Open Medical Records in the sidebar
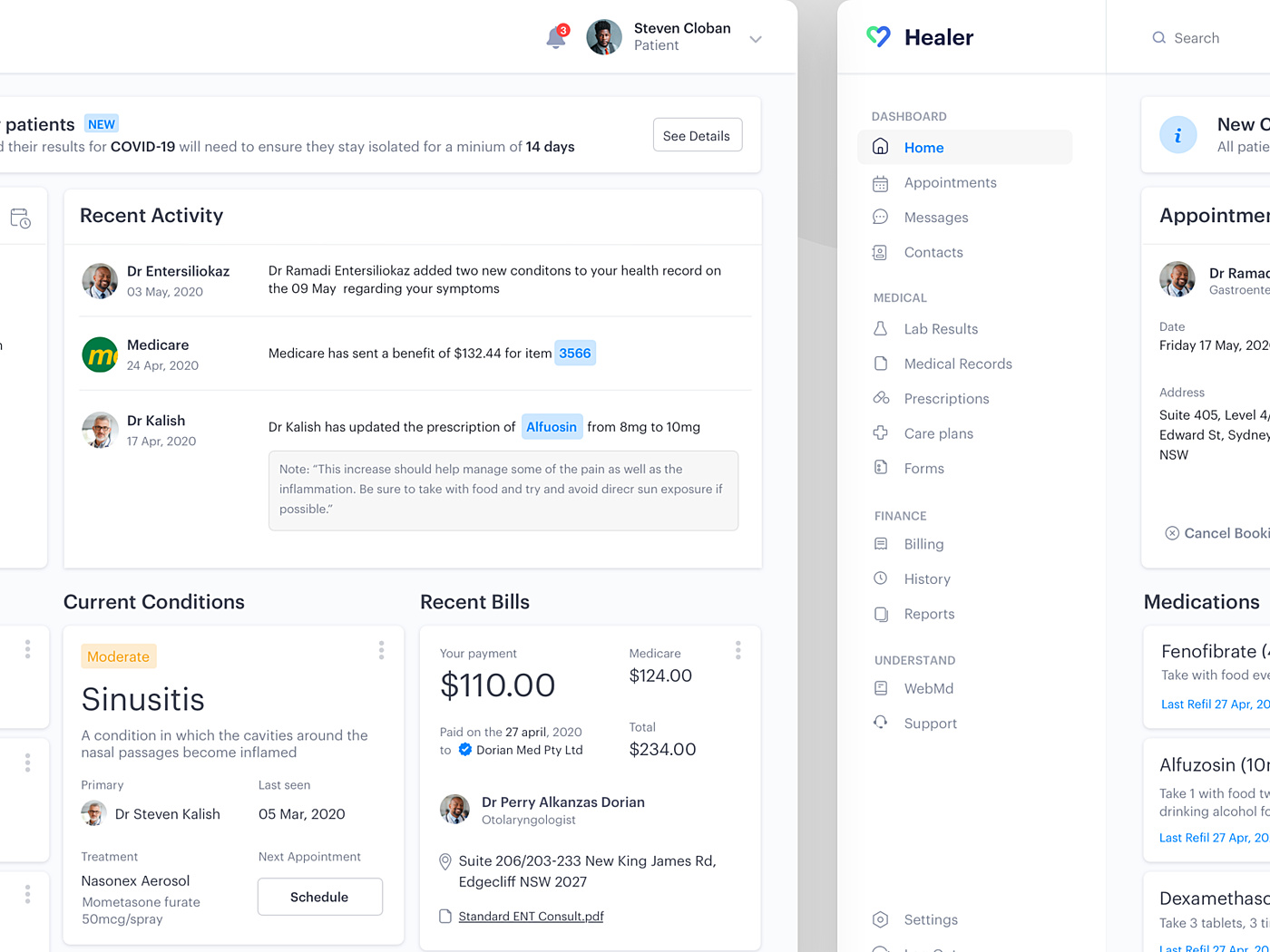Image resolution: width=1270 pixels, height=952 pixels. pos(958,364)
